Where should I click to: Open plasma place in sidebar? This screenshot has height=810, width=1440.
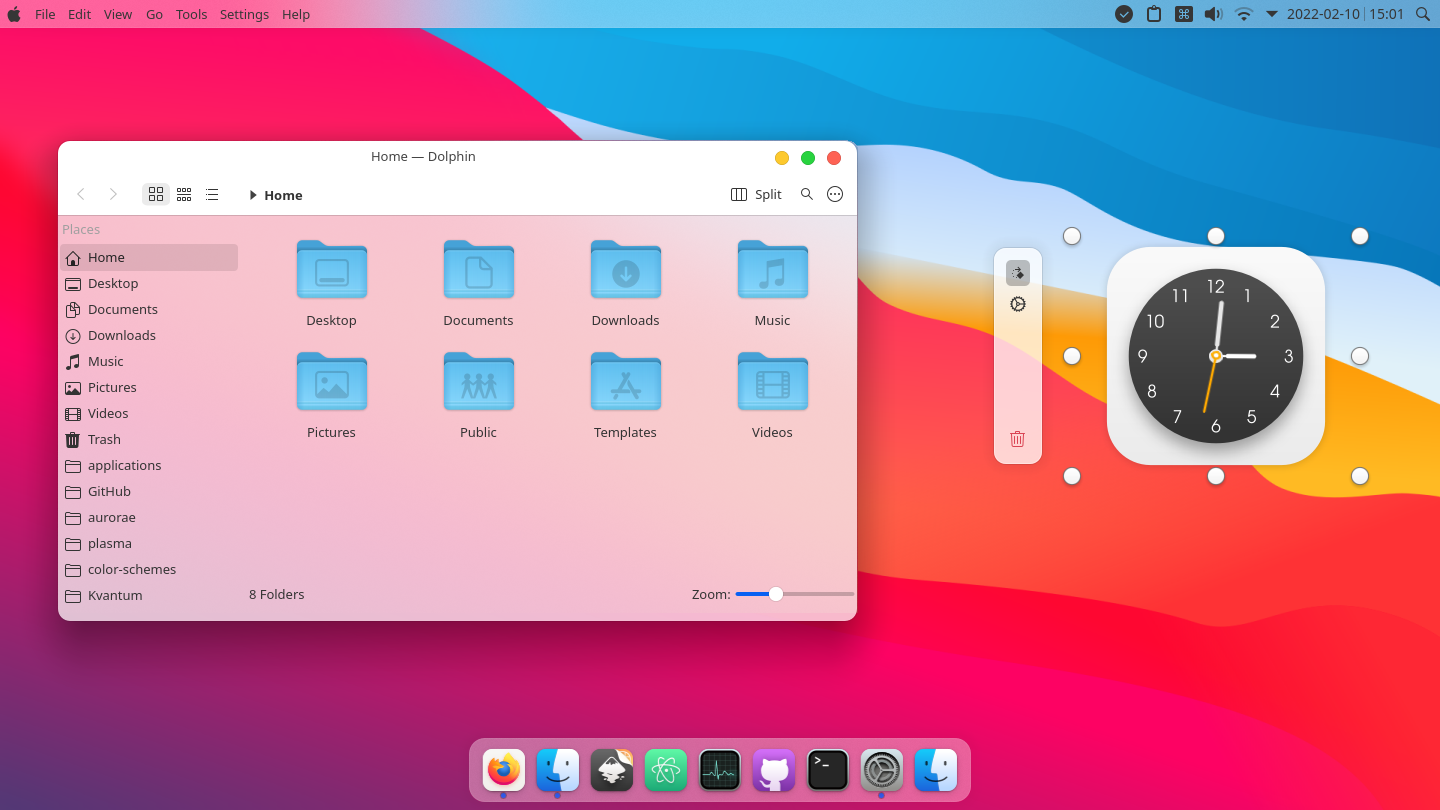[149, 543]
